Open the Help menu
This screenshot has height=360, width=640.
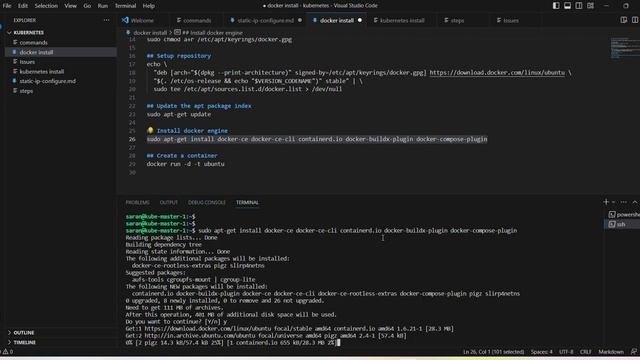pos(149,6)
